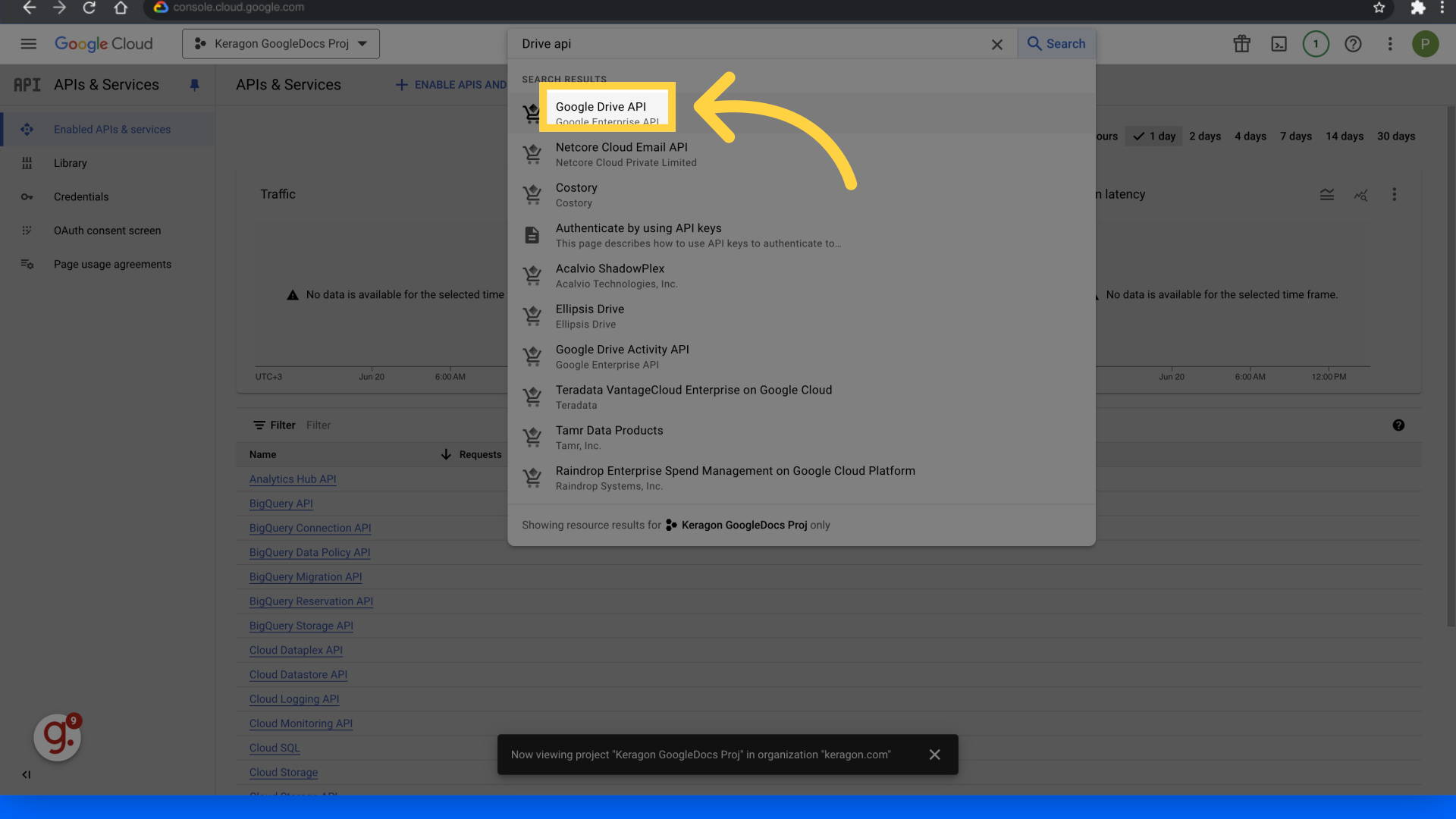Open Cloud Datastore API link
1456x819 pixels.
[299, 675]
